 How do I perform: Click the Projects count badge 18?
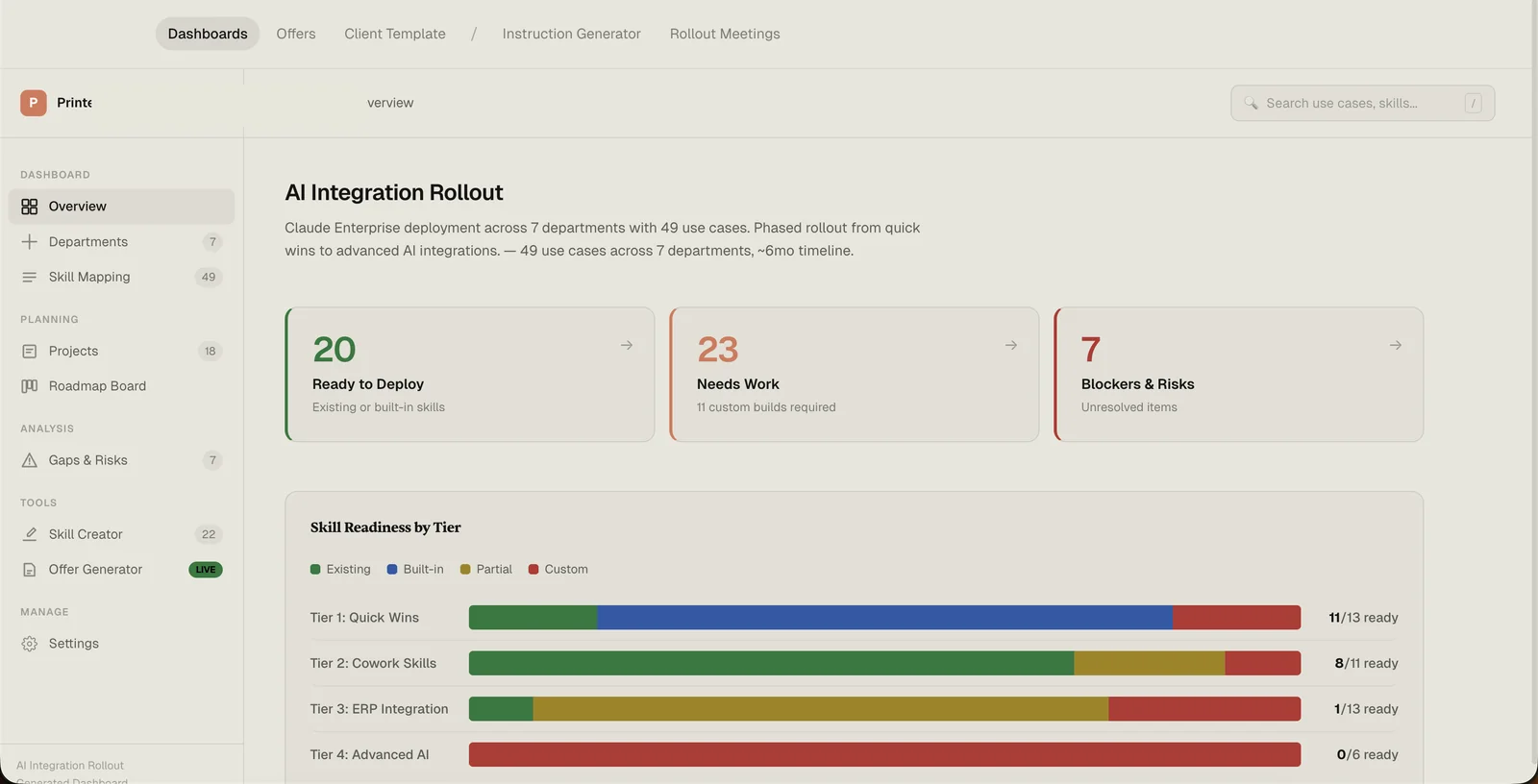[x=210, y=352]
